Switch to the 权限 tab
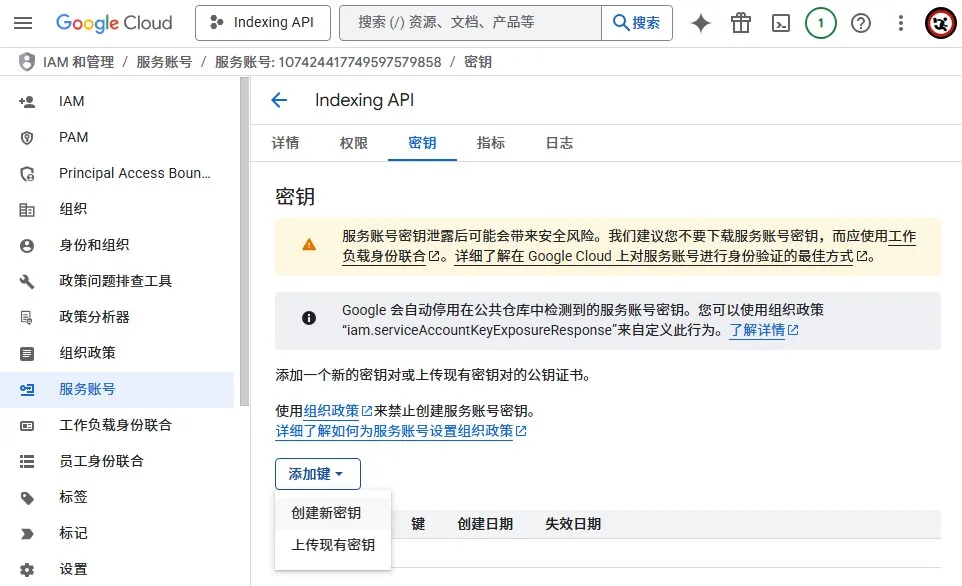The width and height of the screenshot is (962, 586). pos(353,143)
